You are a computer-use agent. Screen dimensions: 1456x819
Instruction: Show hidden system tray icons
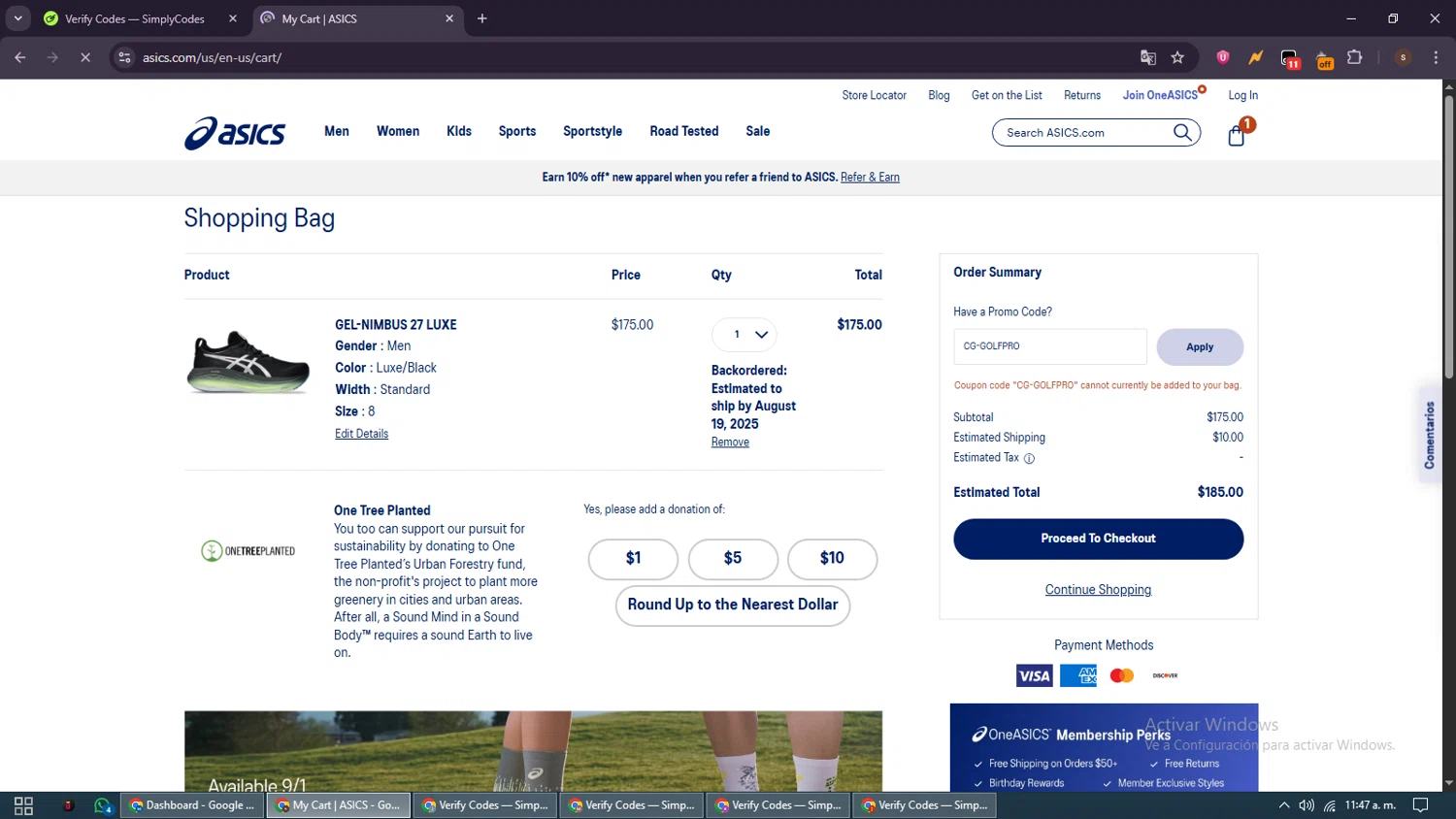(x=1284, y=805)
